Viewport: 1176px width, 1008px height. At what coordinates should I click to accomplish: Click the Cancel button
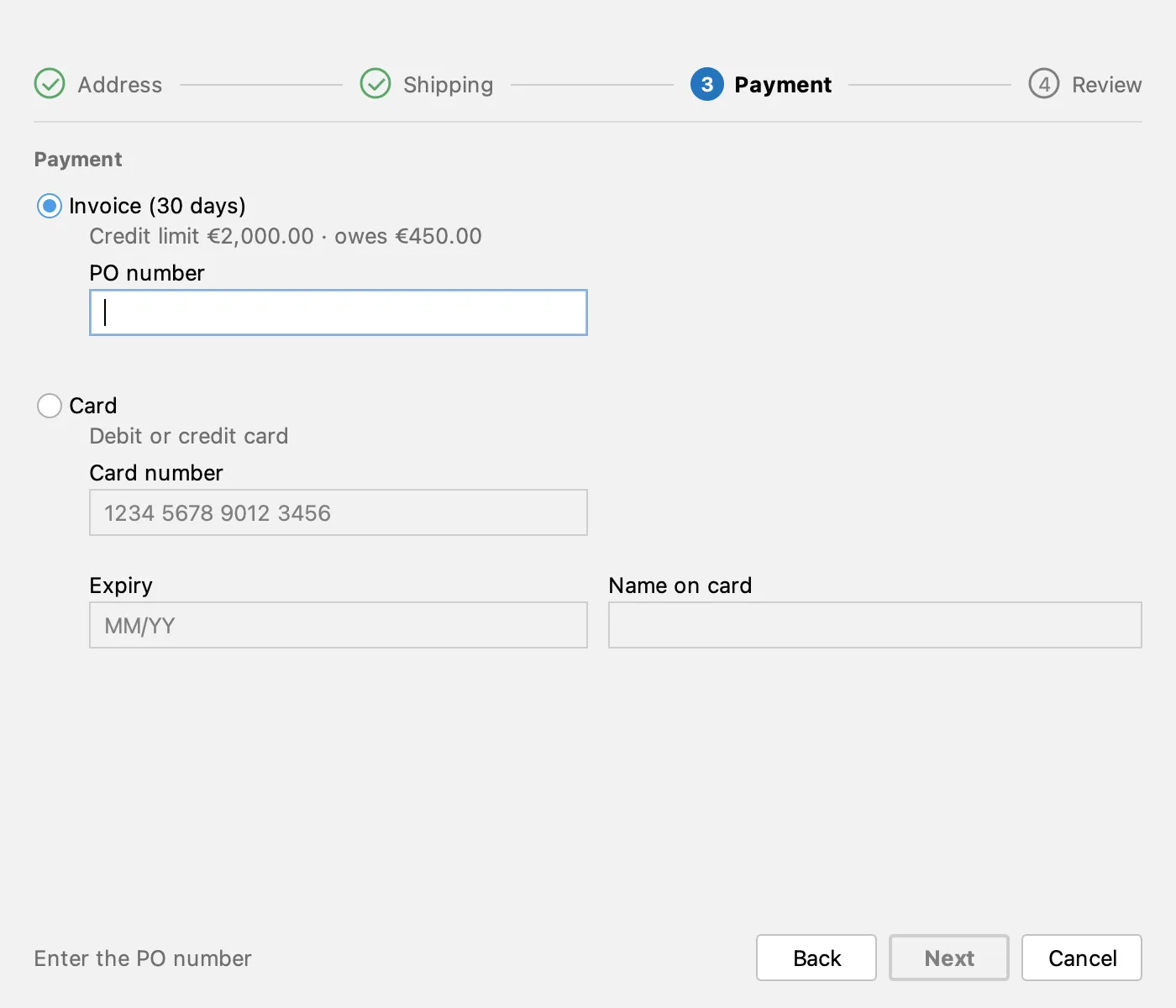coord(1082,958)
